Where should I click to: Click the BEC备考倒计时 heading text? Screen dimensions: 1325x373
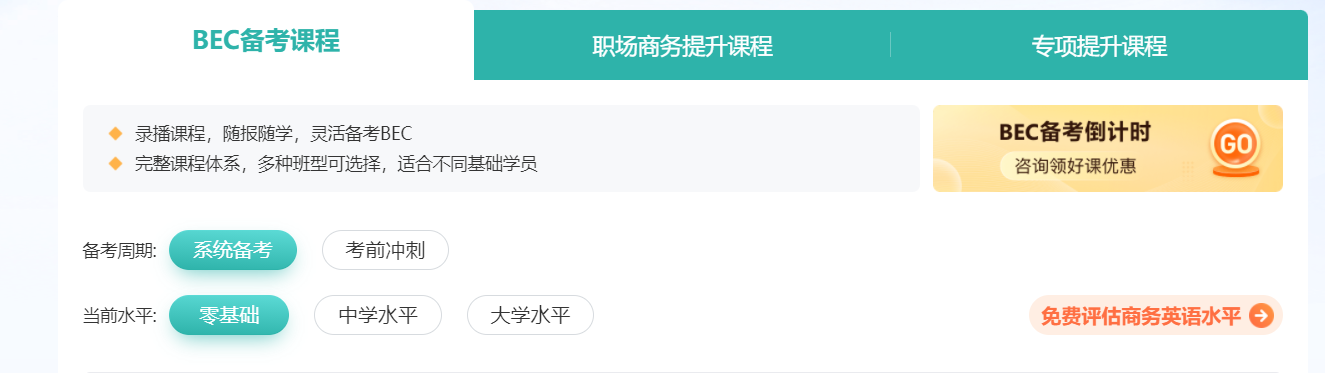[1075, 131]
